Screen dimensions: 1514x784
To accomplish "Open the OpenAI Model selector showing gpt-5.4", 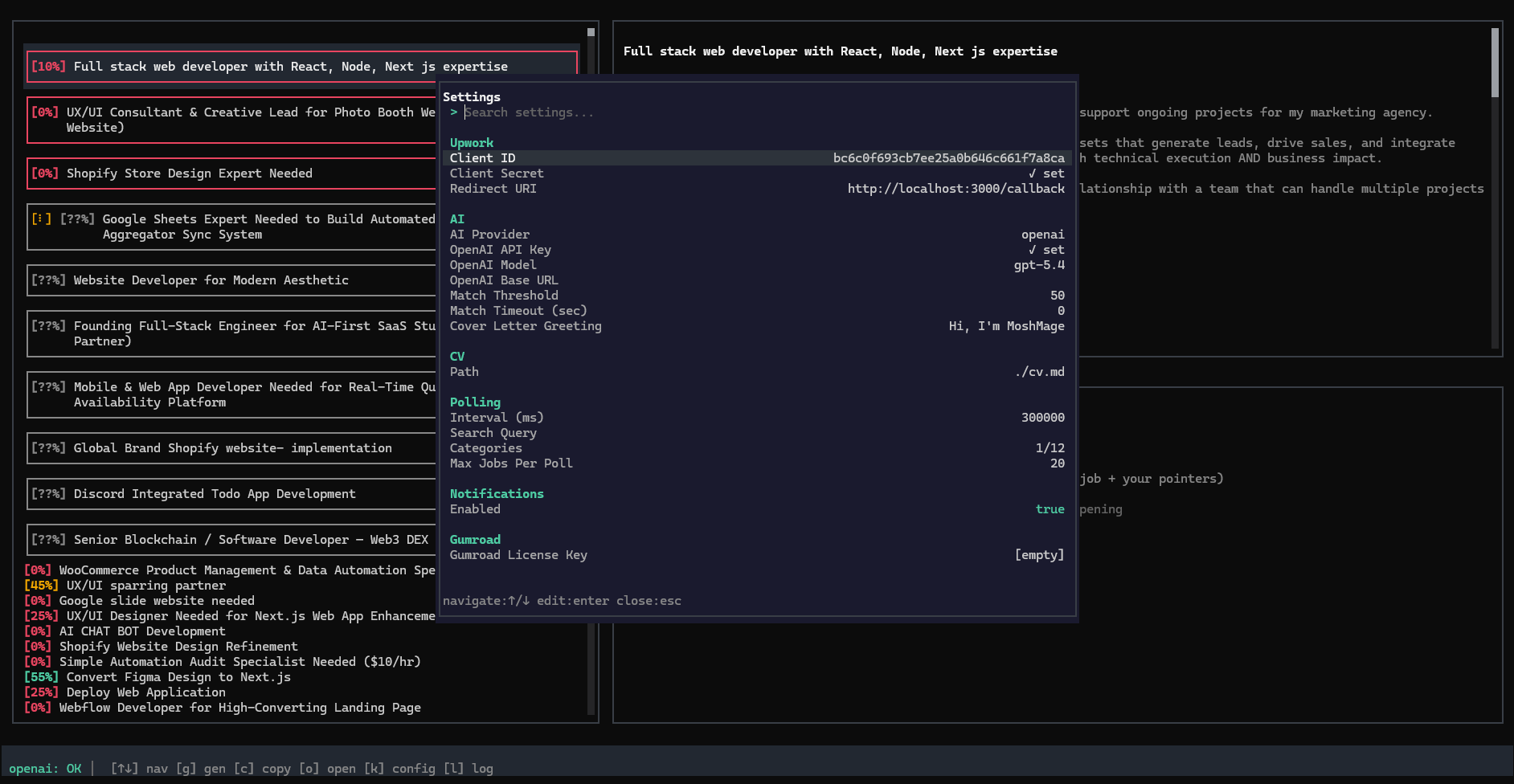I will click(1038, 264).
